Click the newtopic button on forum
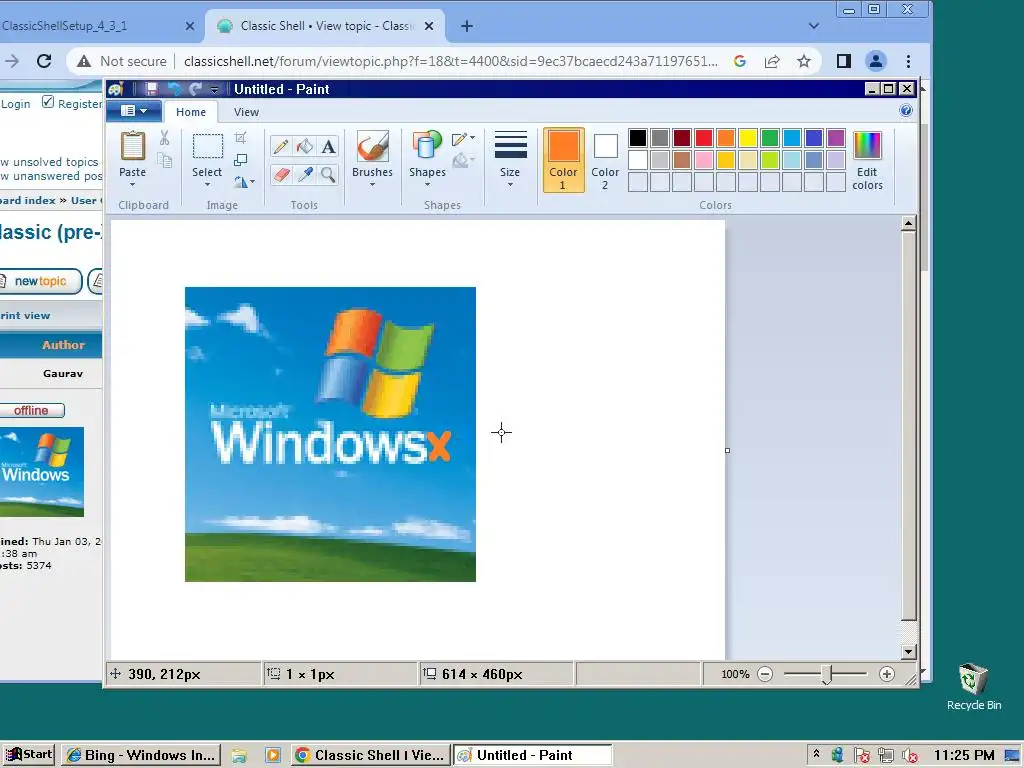Screen dimensions: 1024x768 [40, 281]
